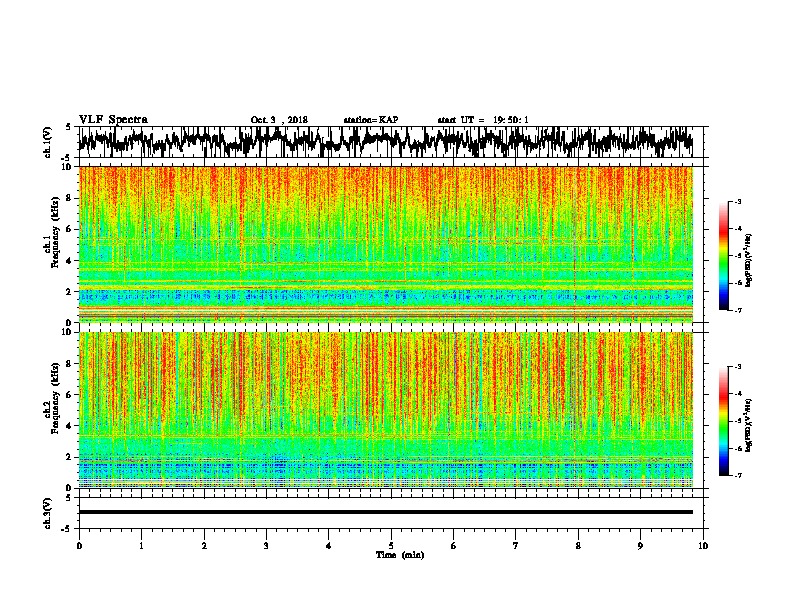Click time axis tick label "9"
792x612 pixels.
[640, 546]
